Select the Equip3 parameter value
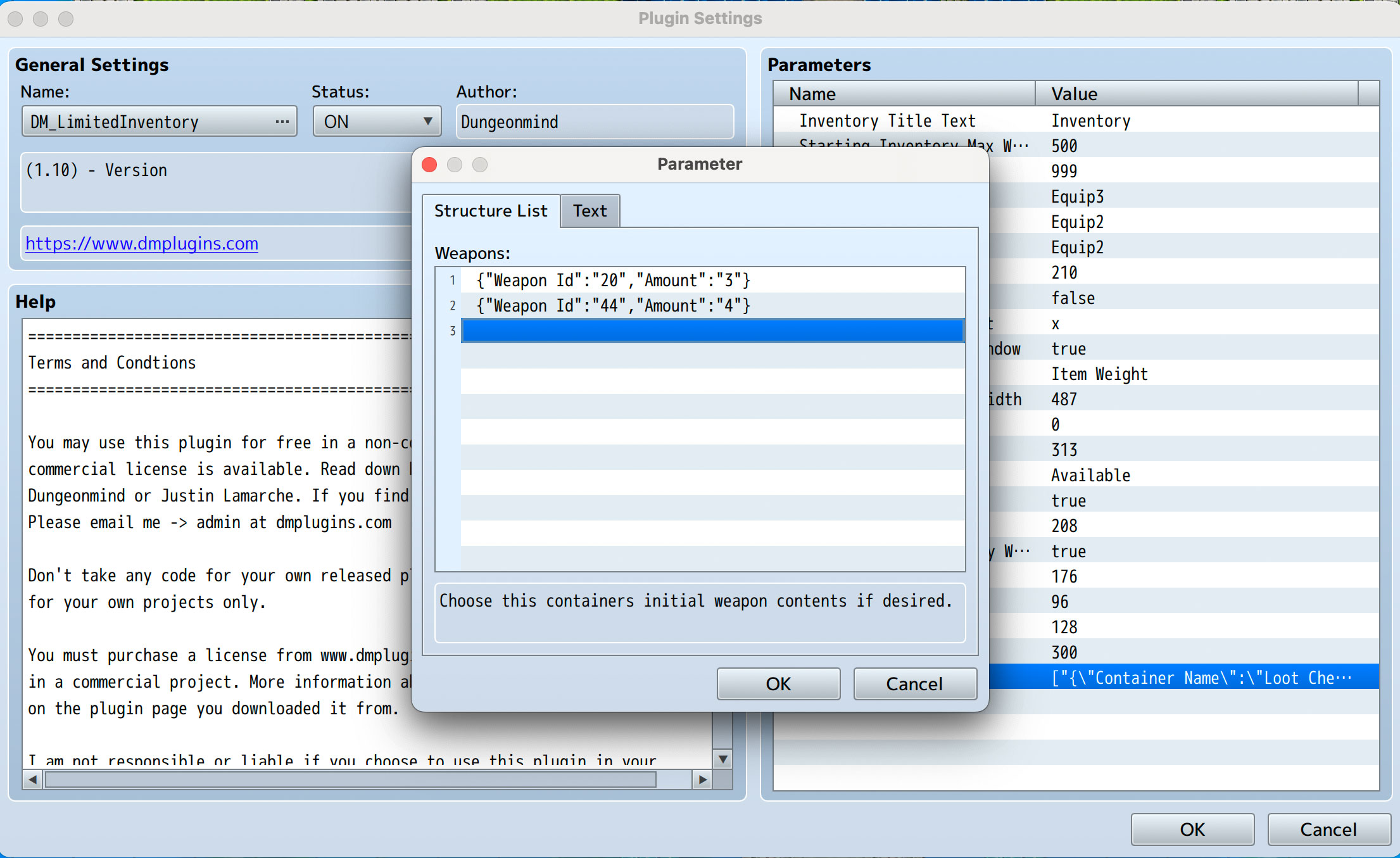The height and width of the screenshot is (858, 1400). 1077,196
